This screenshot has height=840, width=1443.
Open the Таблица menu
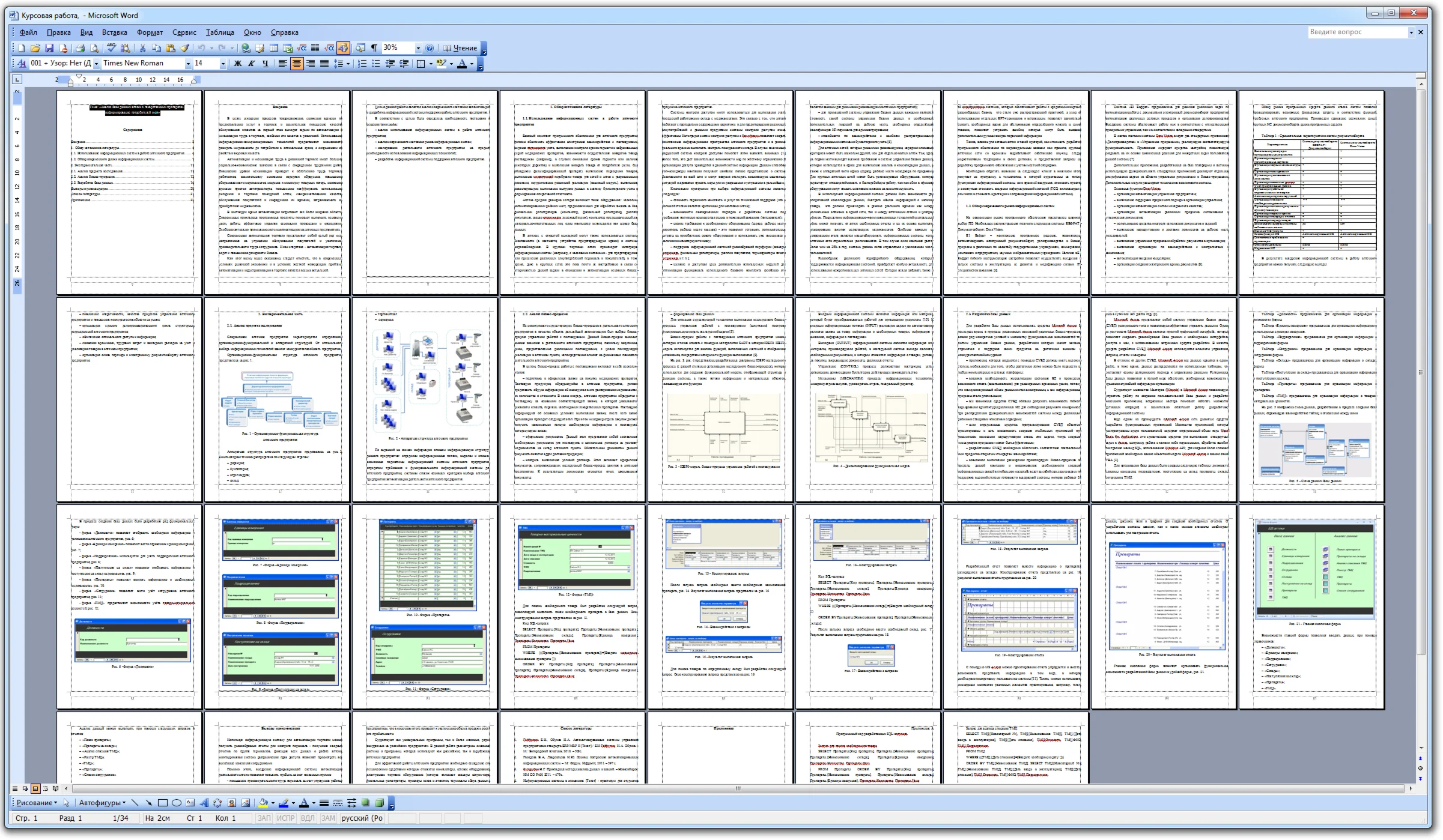(x=220, y=32)
